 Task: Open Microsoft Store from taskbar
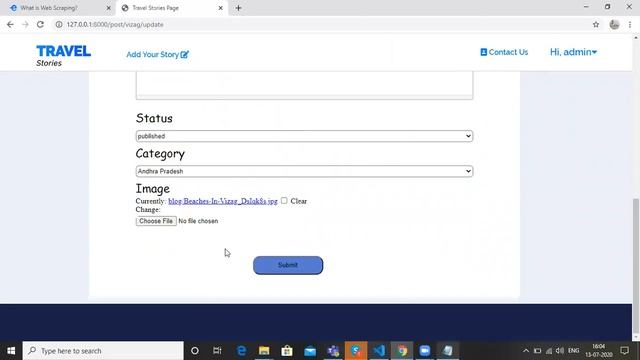[287, 351]
